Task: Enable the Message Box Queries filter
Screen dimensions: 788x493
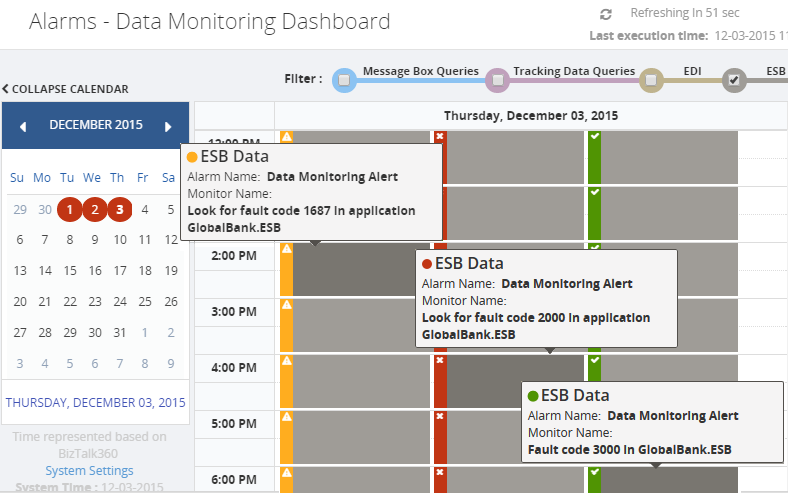Action: 344,80
